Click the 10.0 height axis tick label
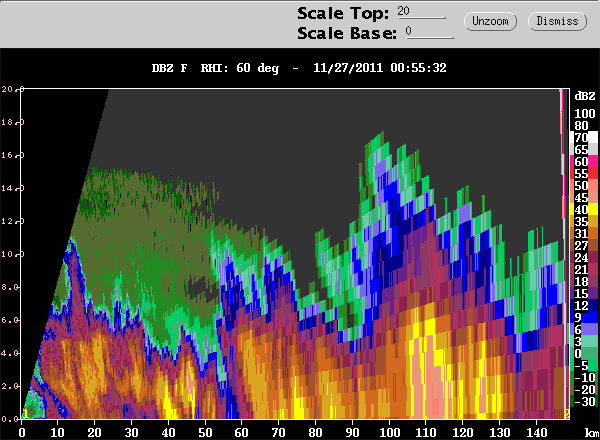600x440 pixels. coord(13,254)
